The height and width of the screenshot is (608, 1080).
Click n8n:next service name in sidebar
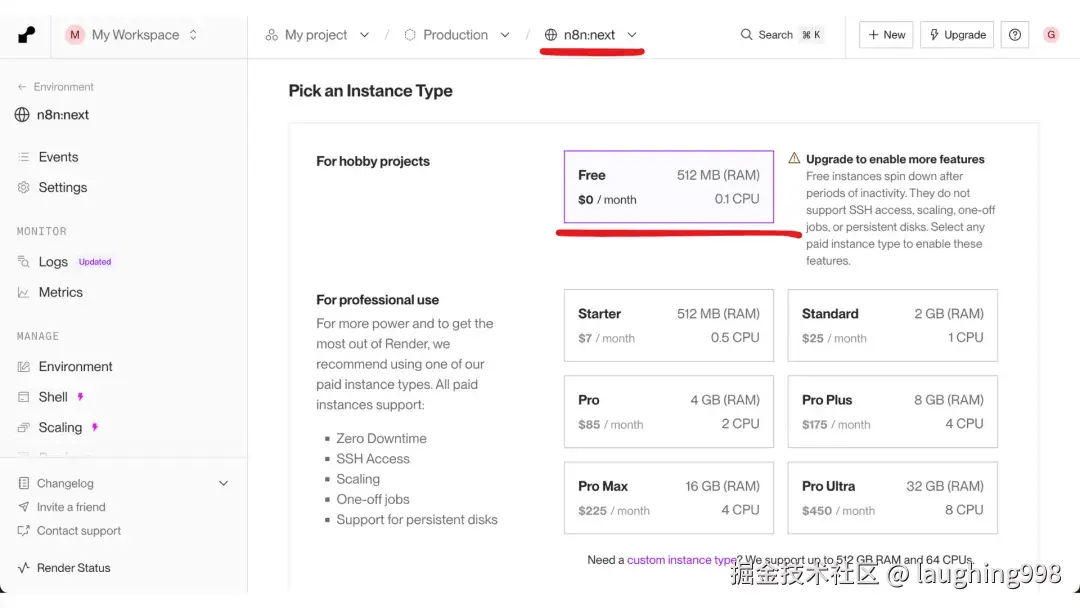63,114
